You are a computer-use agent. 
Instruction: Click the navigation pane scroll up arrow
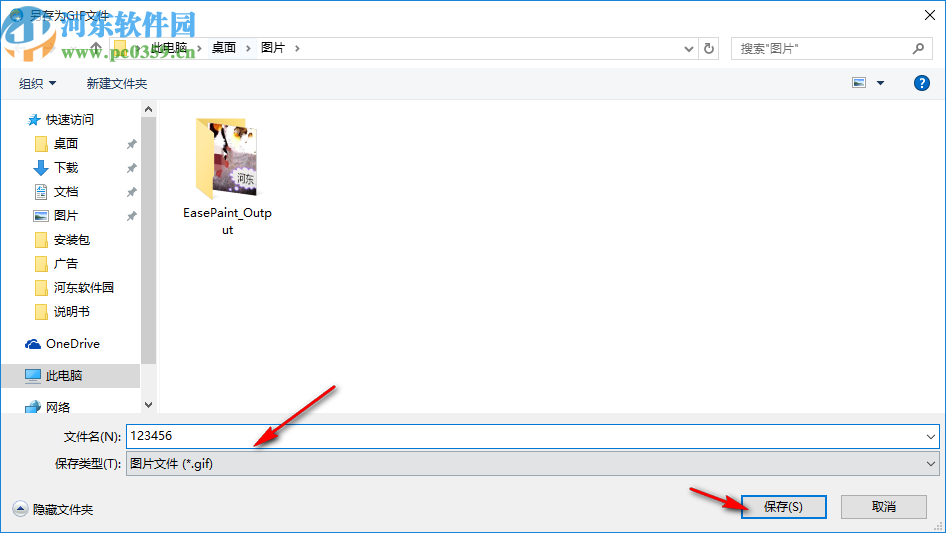(x=148, y=109)
